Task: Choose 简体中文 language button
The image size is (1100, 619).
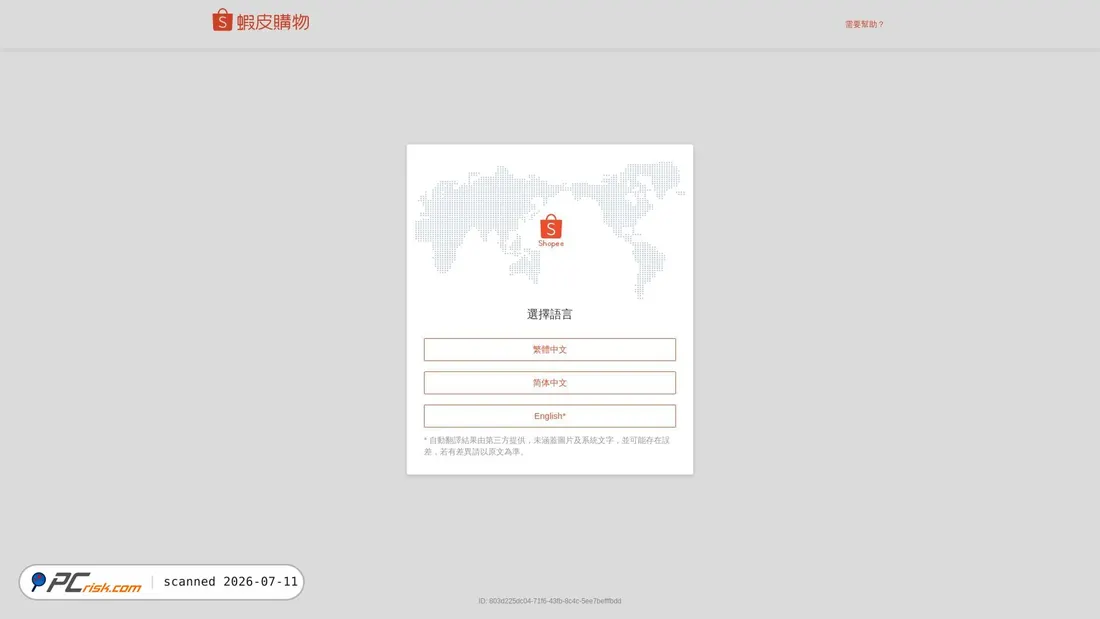Action: coord(549,382)
